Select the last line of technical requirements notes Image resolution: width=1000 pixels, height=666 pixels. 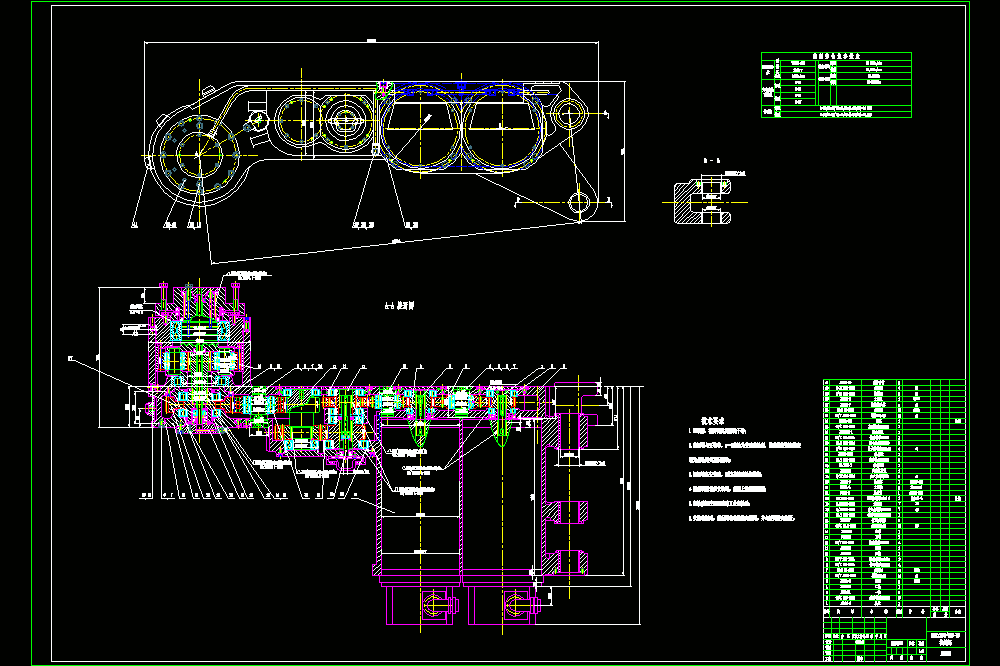click(x=742, y=518)
